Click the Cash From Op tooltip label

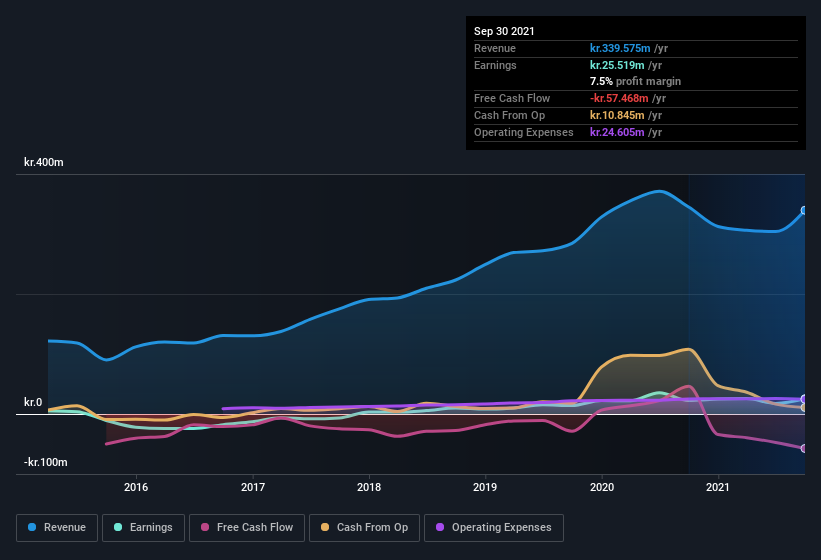tap(509, 115)
